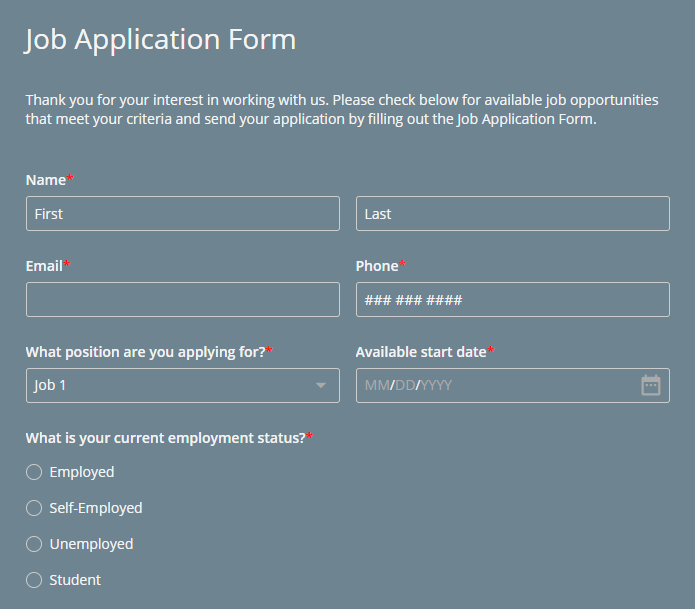Screen dimensions: 695x609
Task: Select the YYYY year segment of date
Action: pos(437,385)
